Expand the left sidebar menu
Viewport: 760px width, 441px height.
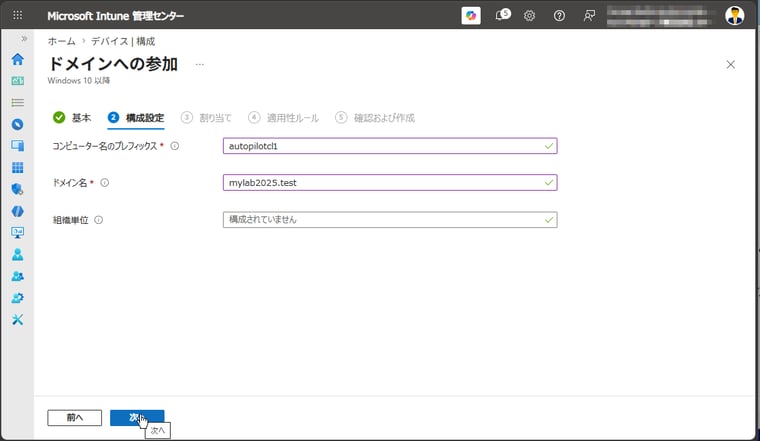(x=24, y=39)
